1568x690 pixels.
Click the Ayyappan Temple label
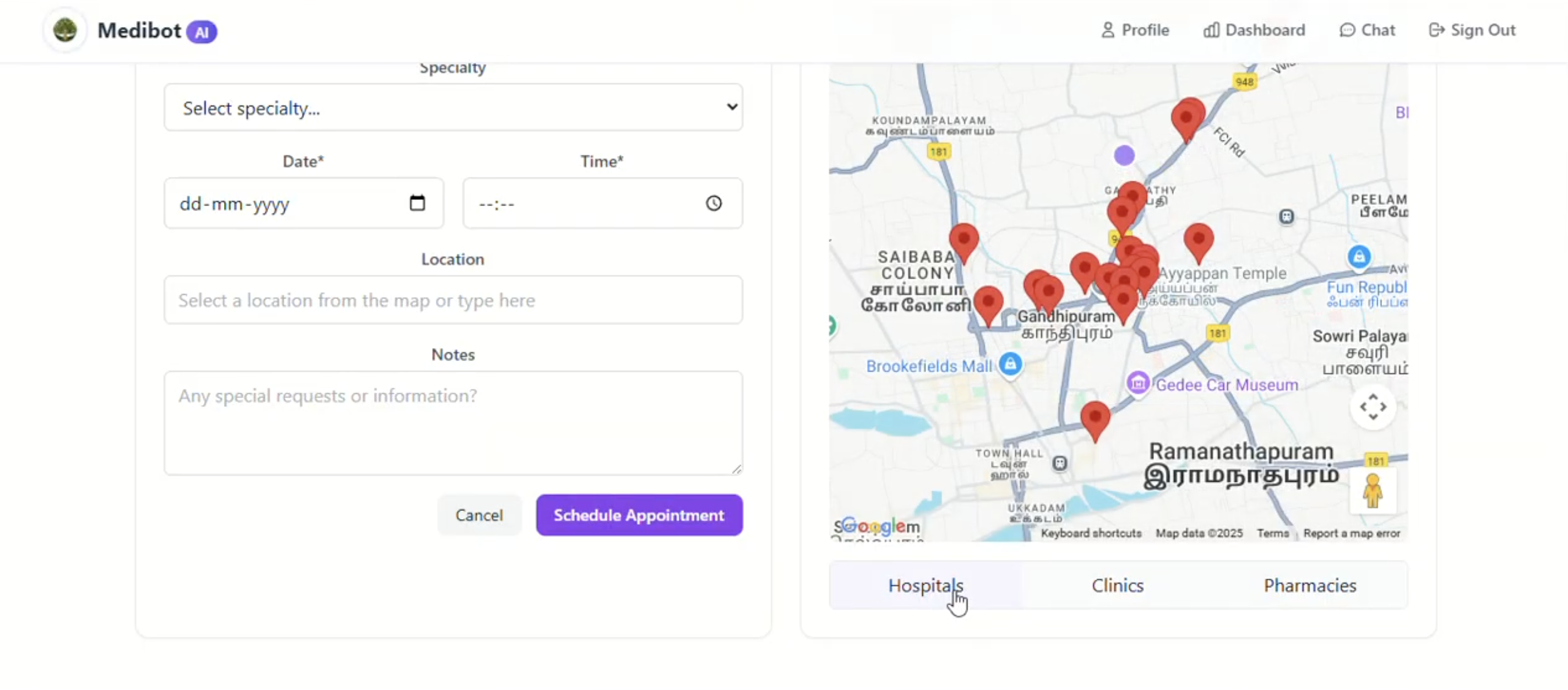coord(1222,274)
